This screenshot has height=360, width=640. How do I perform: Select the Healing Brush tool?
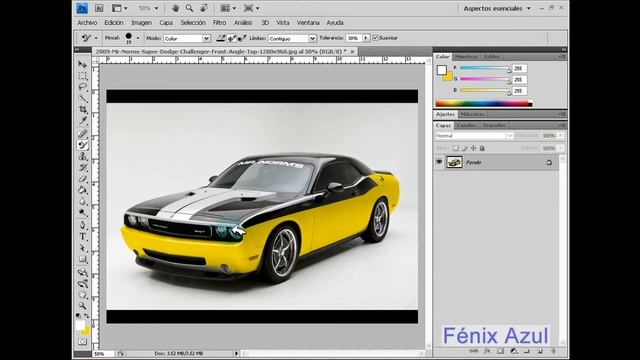coord(82,133)
